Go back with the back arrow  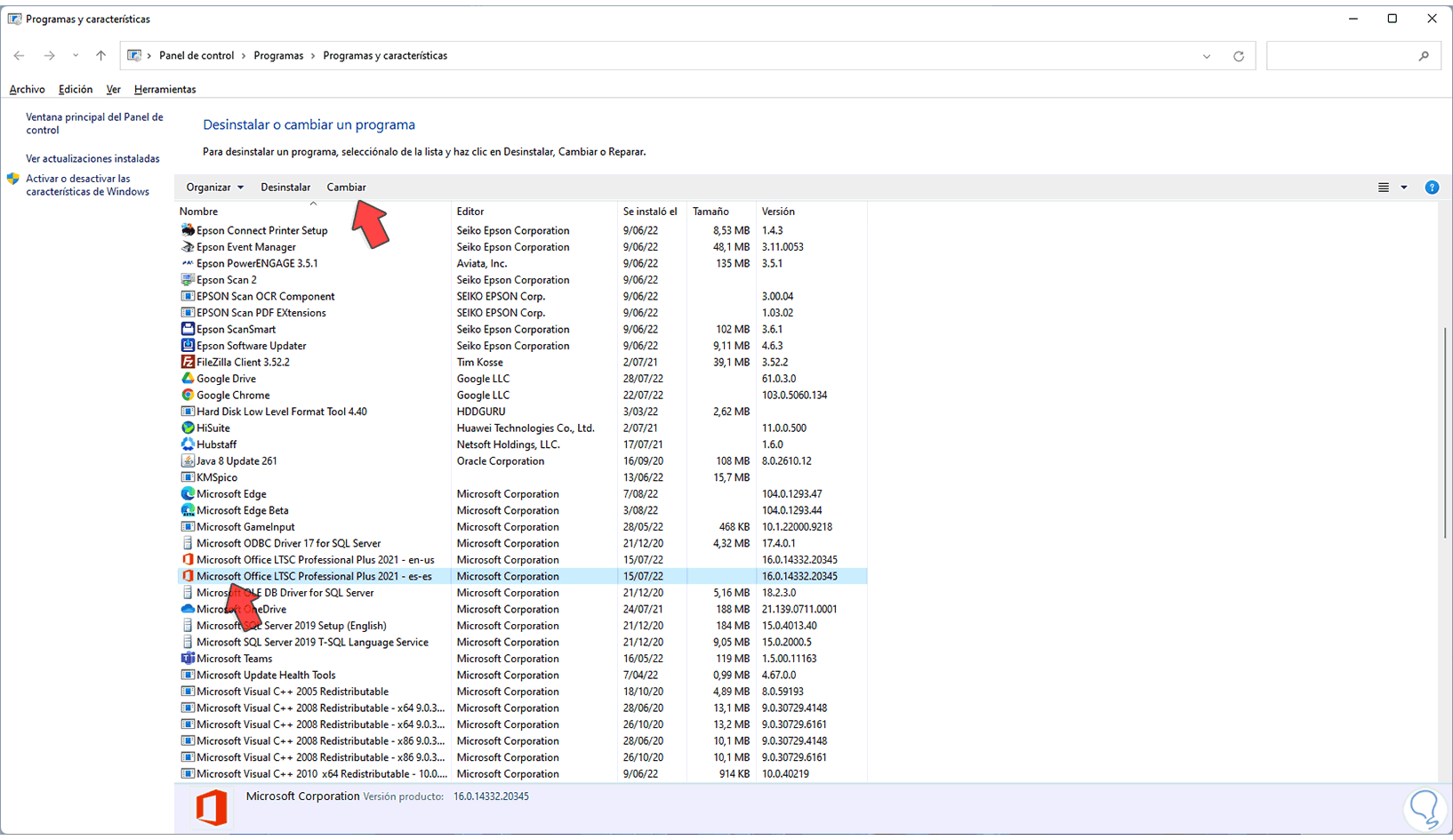20,56
